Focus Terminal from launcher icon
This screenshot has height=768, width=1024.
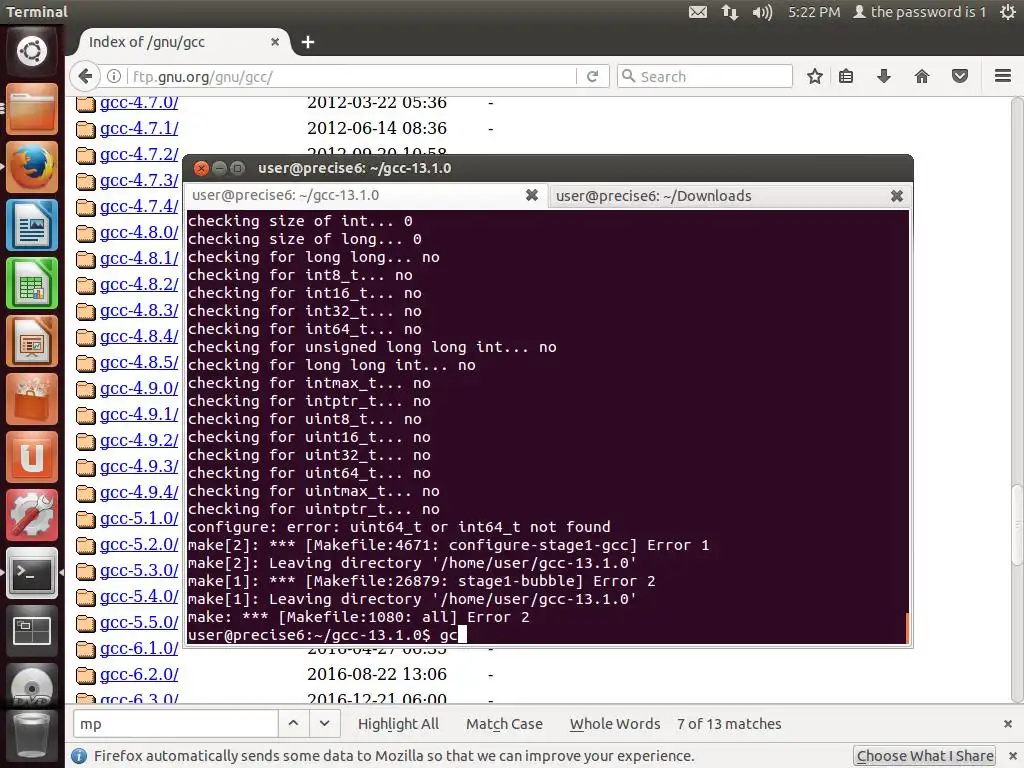[31, 573]
